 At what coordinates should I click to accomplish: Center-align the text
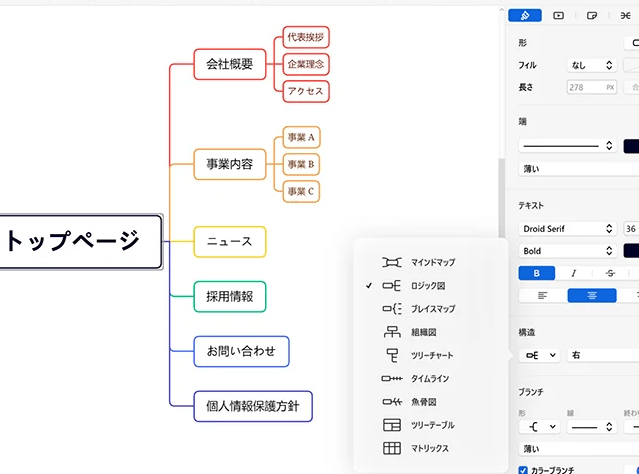592,295
